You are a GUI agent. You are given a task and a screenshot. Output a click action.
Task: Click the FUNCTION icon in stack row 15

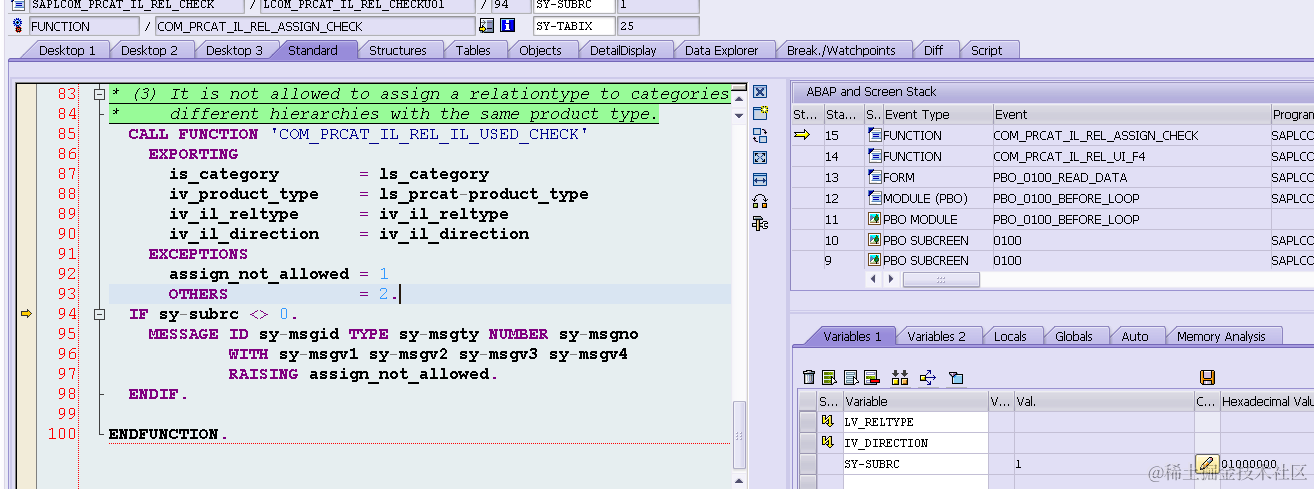tap(875, 135)
